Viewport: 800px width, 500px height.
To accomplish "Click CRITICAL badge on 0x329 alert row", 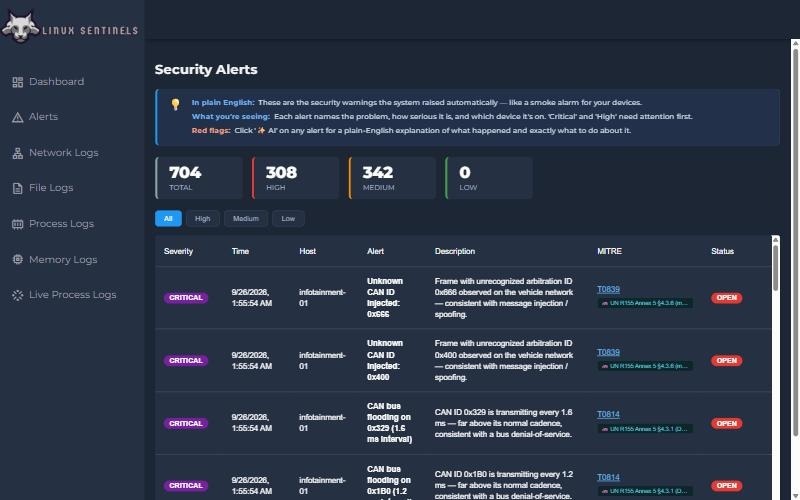I will 186,423.
